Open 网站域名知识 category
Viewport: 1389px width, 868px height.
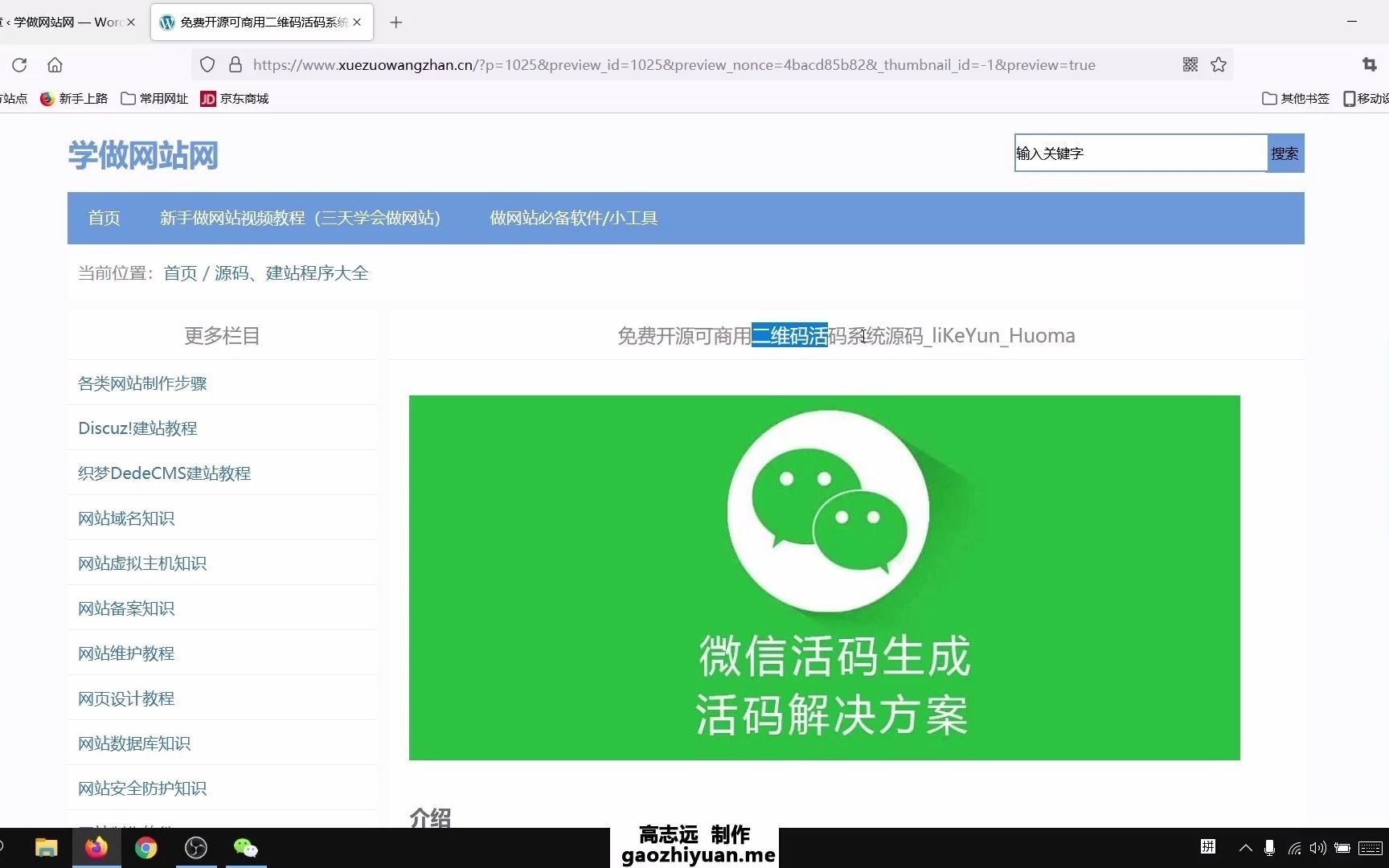click(126, 518)
